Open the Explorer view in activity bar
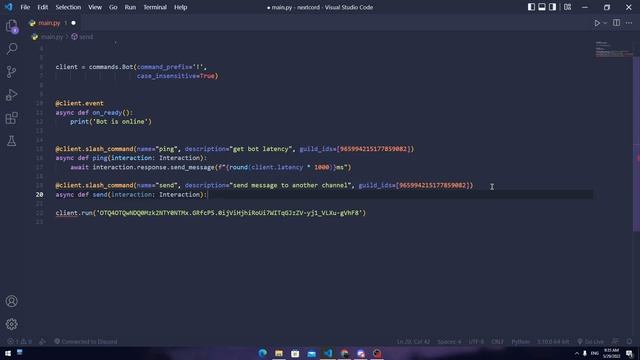 coord(12,26)
